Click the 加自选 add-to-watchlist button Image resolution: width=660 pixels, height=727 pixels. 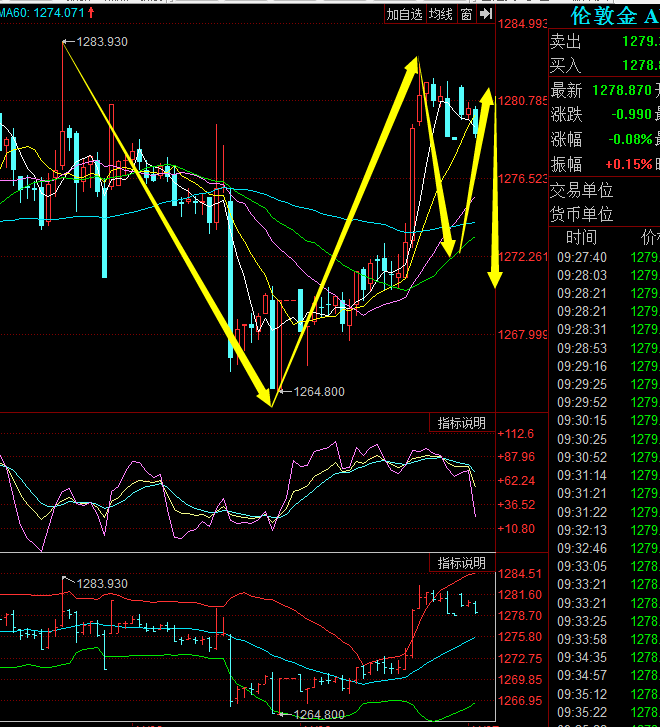(x=404, y=14)
